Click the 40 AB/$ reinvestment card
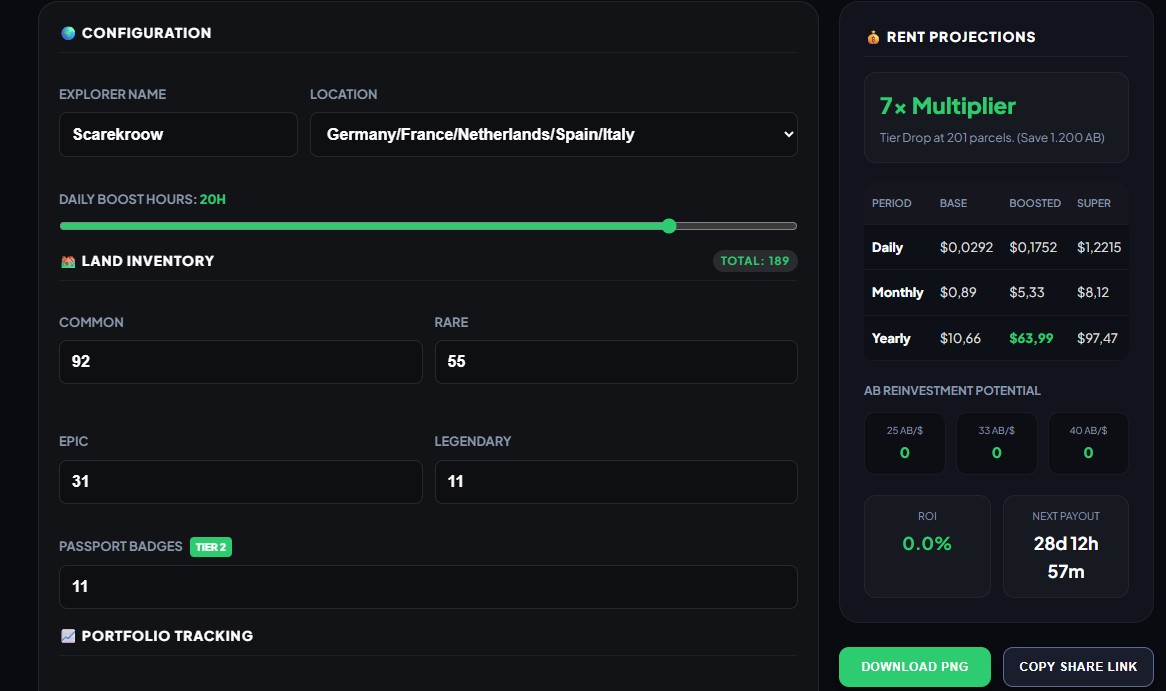Image resolution: width=1166 pixels, height=691 pixels. point(1088,443)
